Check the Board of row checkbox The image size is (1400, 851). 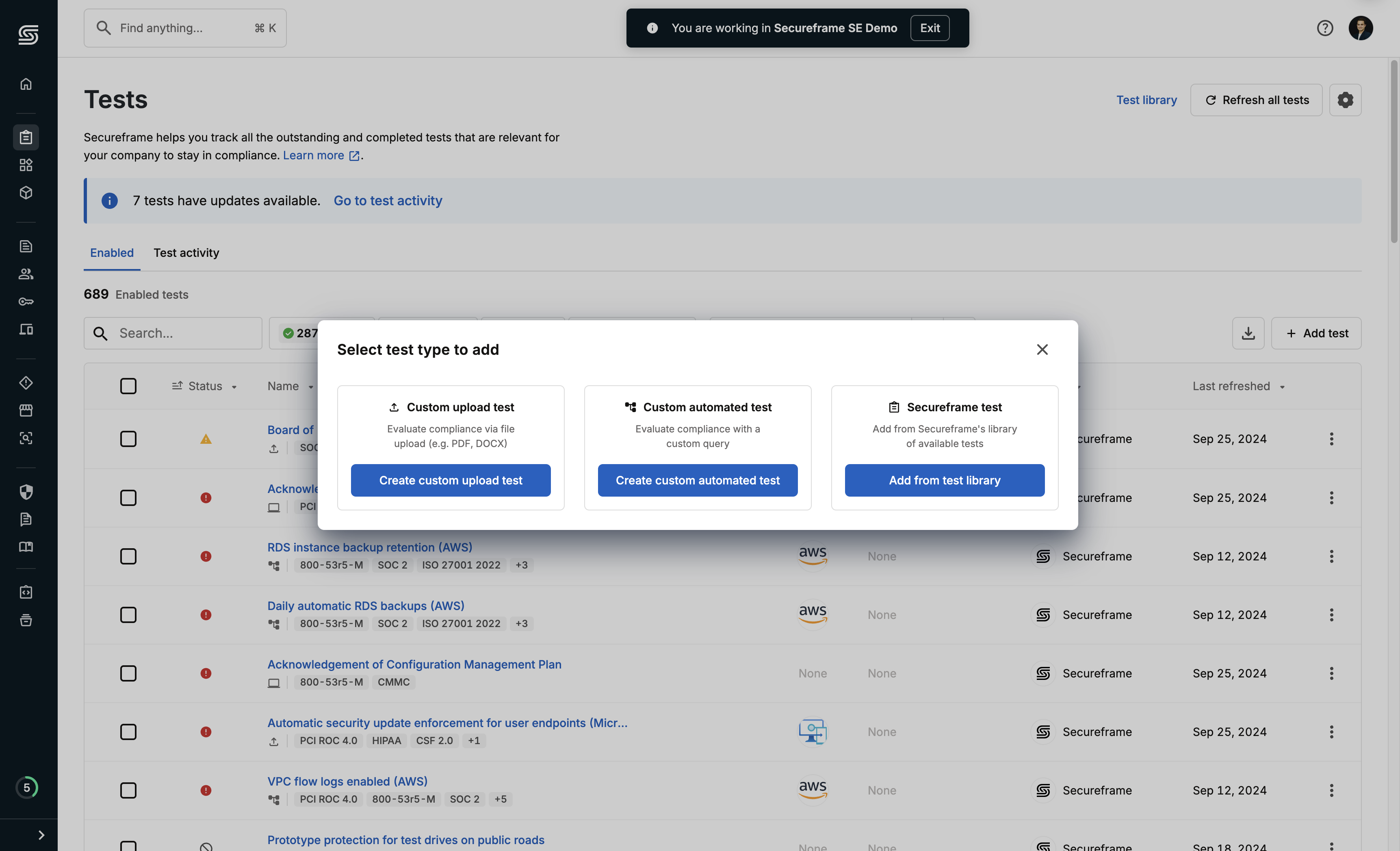click(128, 439)
